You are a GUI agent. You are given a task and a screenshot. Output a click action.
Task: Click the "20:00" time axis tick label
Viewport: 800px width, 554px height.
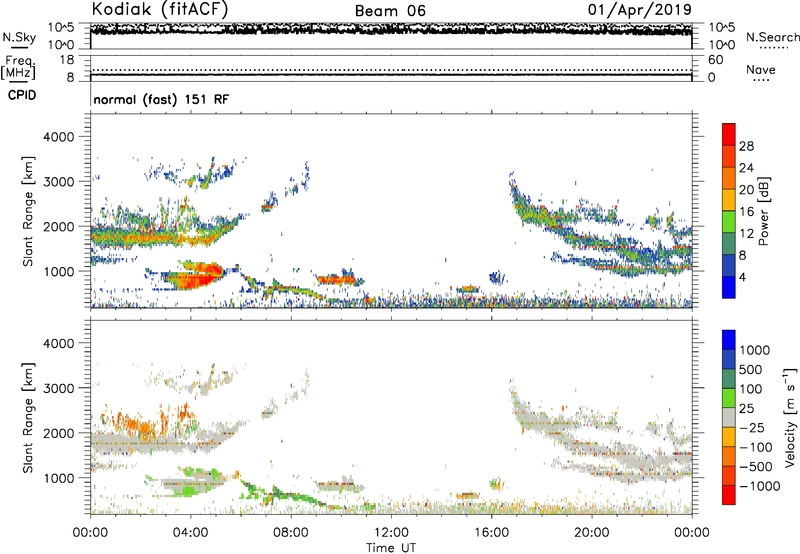tap(592, 533)
